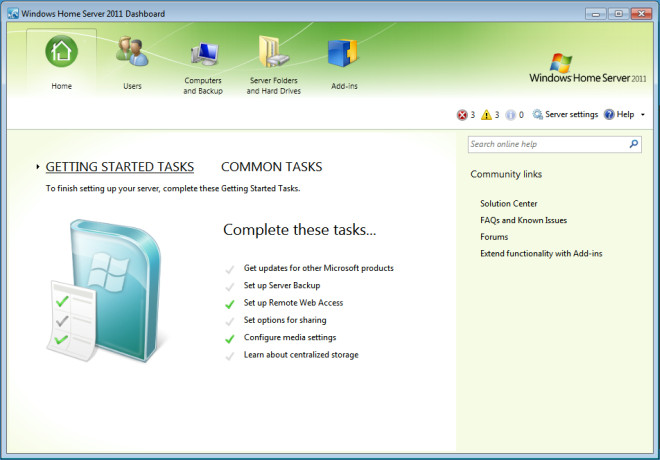Maximize the Dashboard window
The width and height of the screenshot is (660, 460).
click(618, 14)
